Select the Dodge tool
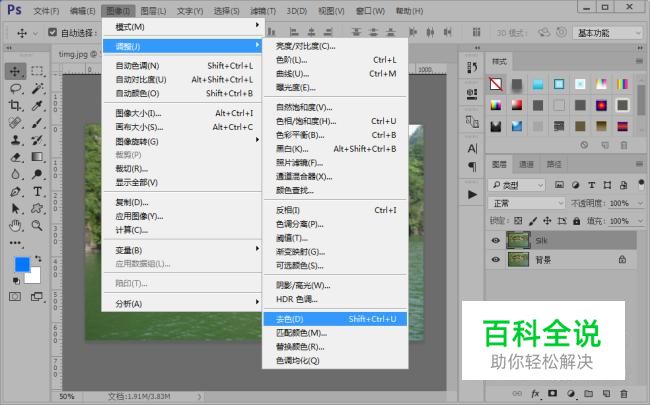Image resolution: width=650 pixels, height=405 pixels. [37, 174]
